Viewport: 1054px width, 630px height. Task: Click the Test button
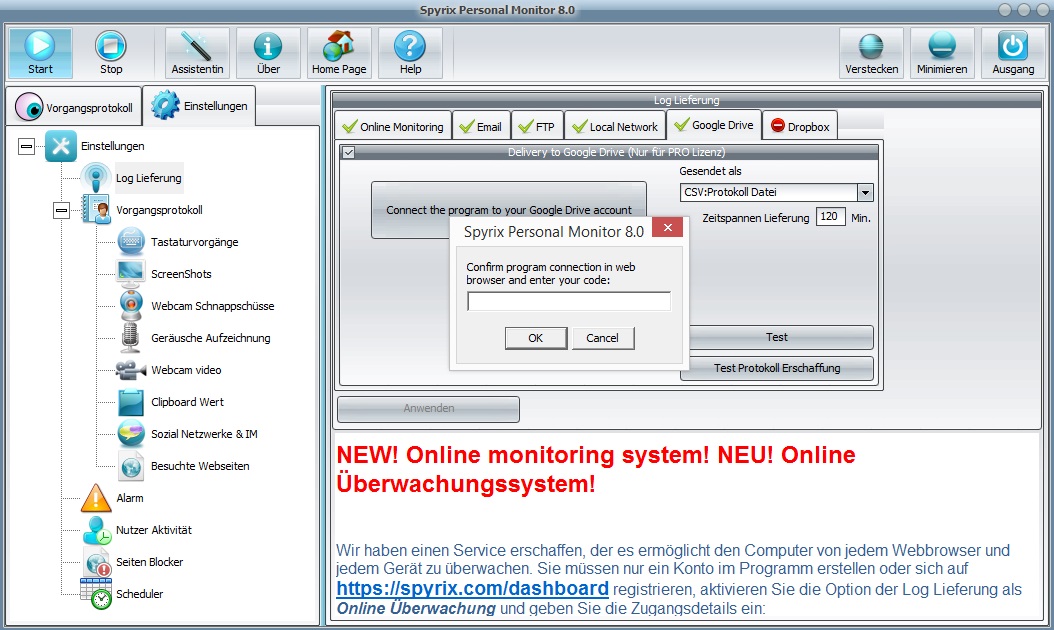tap(776, 337)
